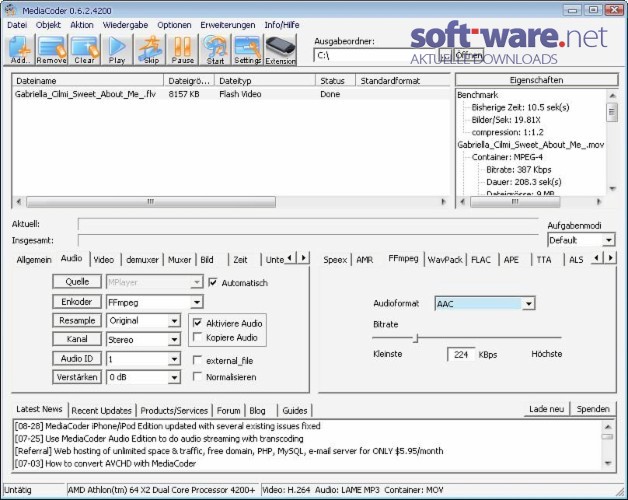Open the Objekt menu
This screenshot has height=500, width=628.
tap(48, 25)
